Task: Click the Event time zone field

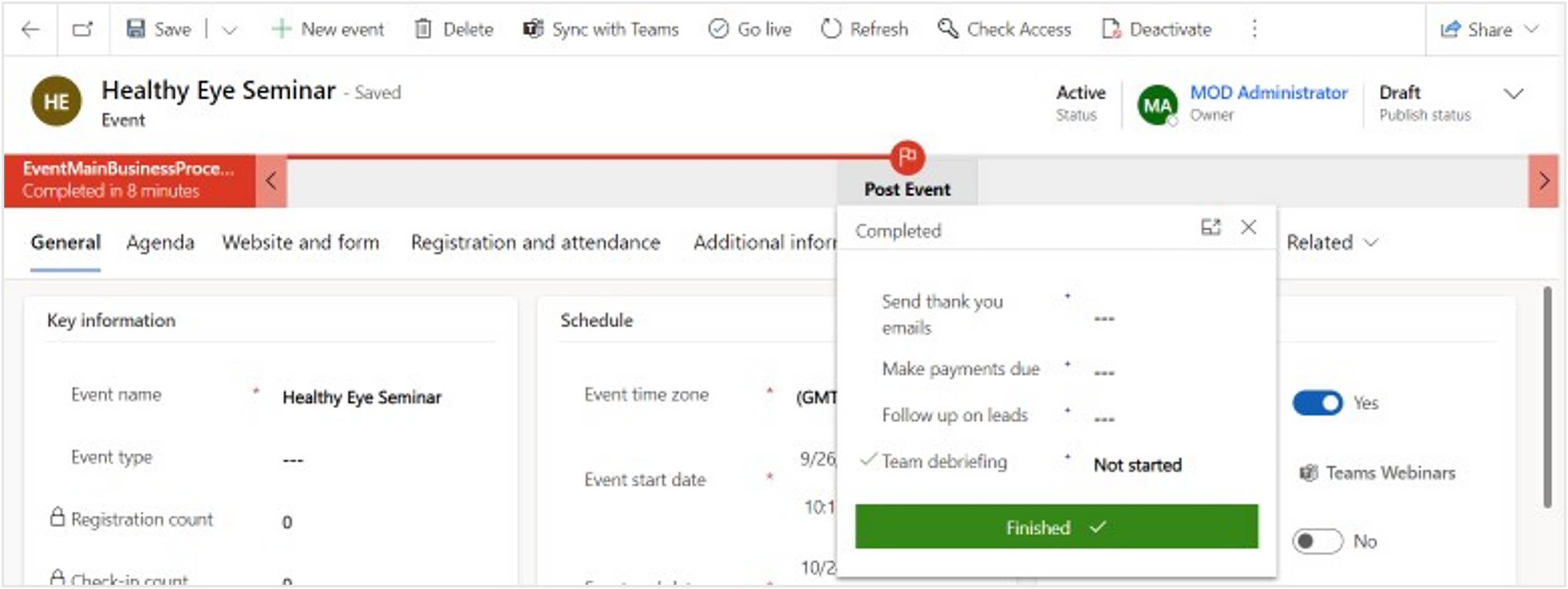Action: (x=817, y=397)
